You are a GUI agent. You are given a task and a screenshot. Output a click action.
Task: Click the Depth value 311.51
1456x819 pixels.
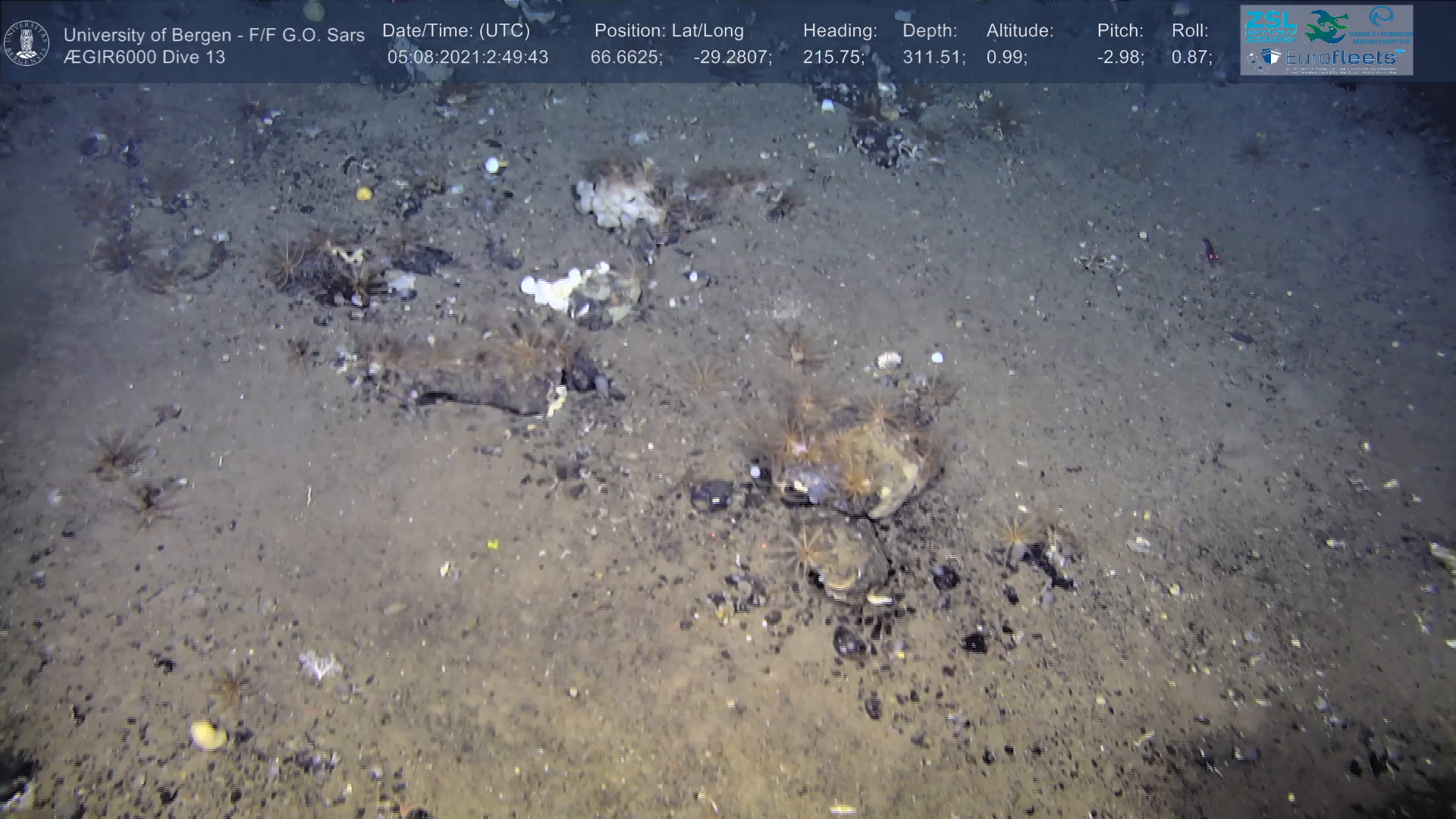tap(934, 57)
